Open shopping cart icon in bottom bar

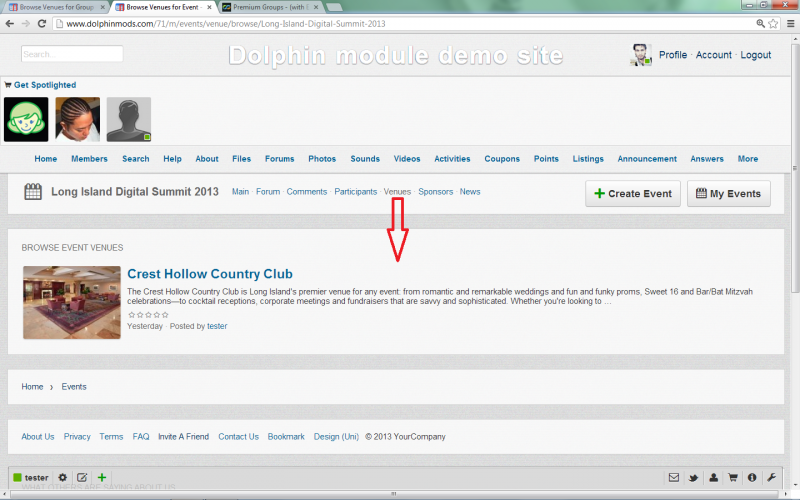tap(733, 478)
